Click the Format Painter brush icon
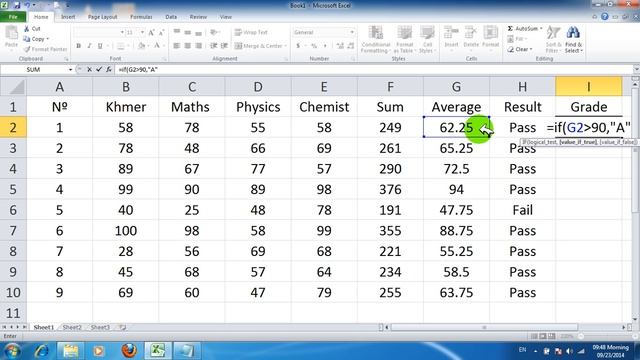 pos(27,49)
